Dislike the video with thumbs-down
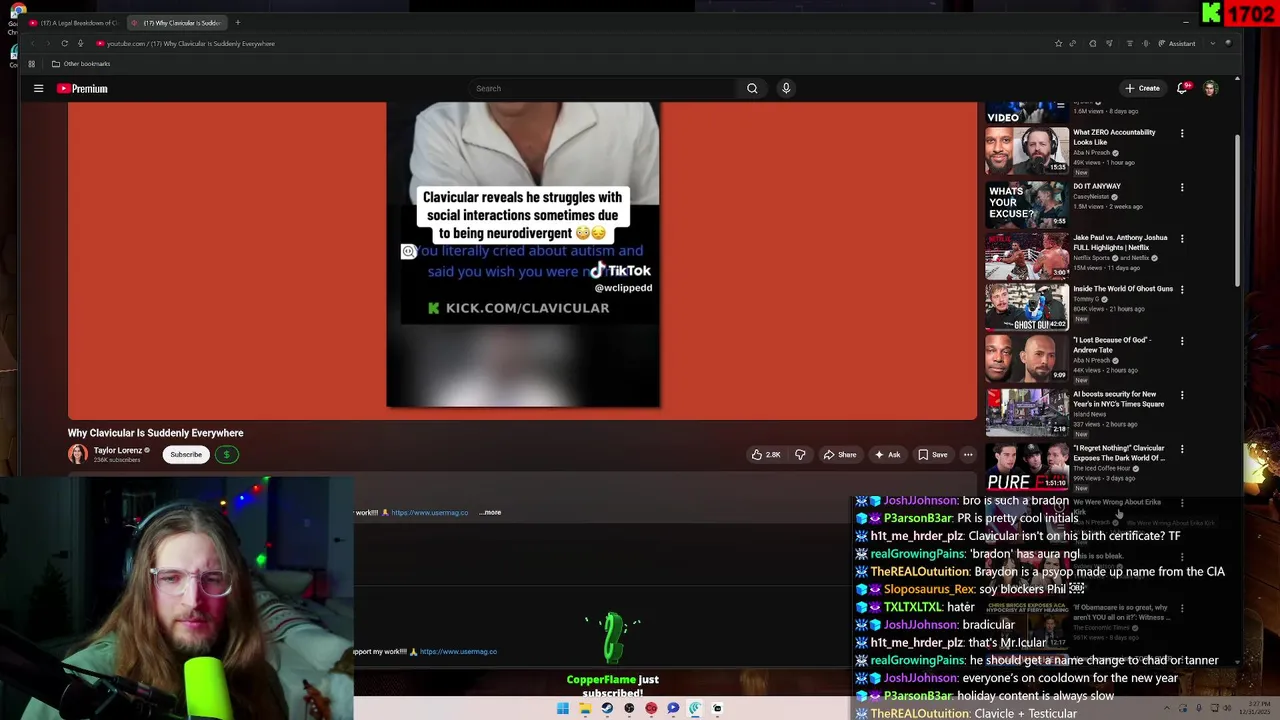The width and height of the screenshot is (1280, 720). pos(800,455)
